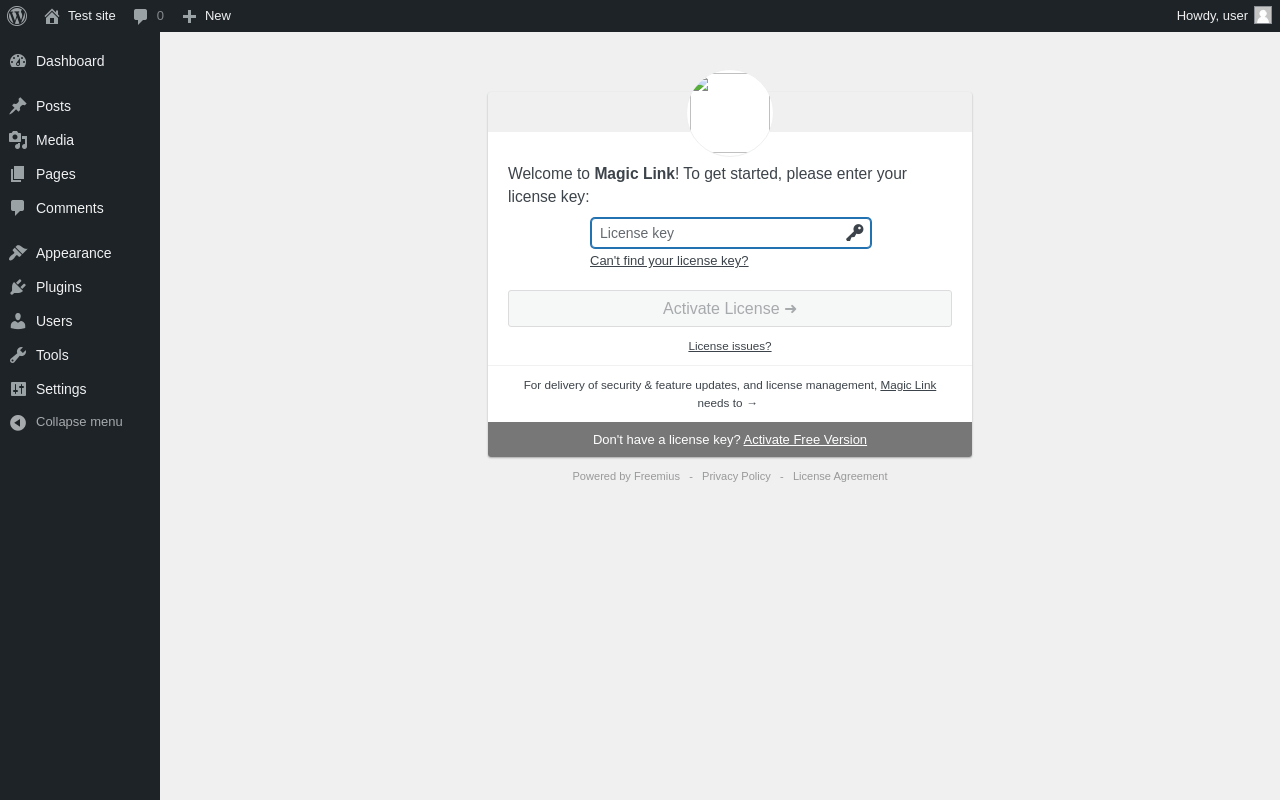This screenshot has width=1280, height=800.
Task: Click the Collapse menu arrow icon
Action: click(18, 422)
